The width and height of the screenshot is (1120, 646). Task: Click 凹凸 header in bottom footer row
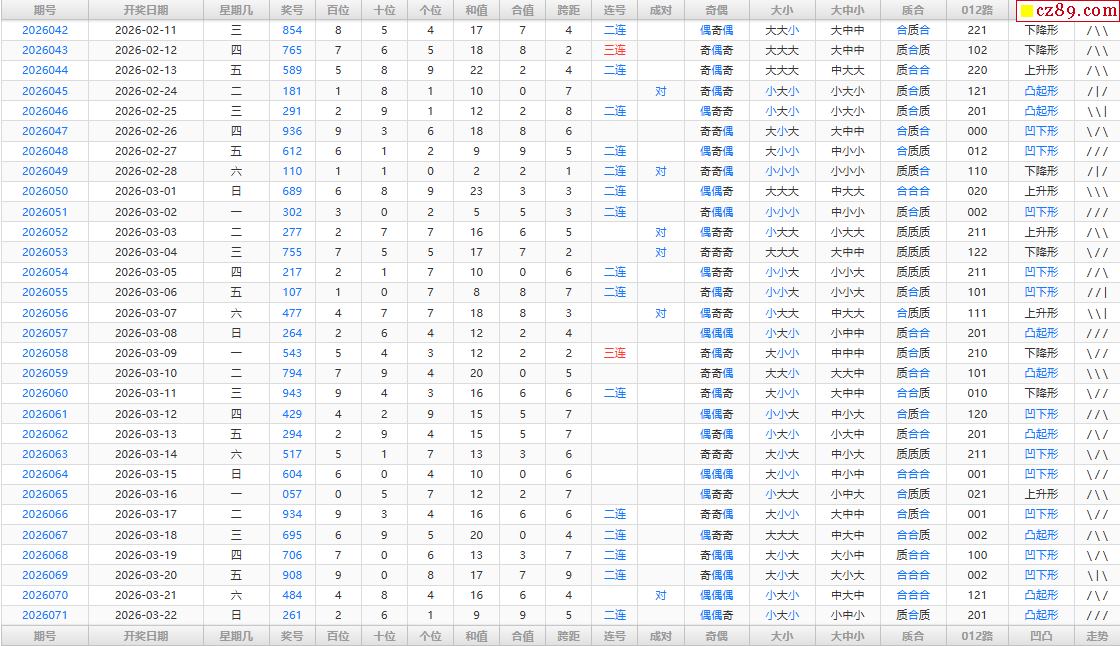pos(1041,636)
